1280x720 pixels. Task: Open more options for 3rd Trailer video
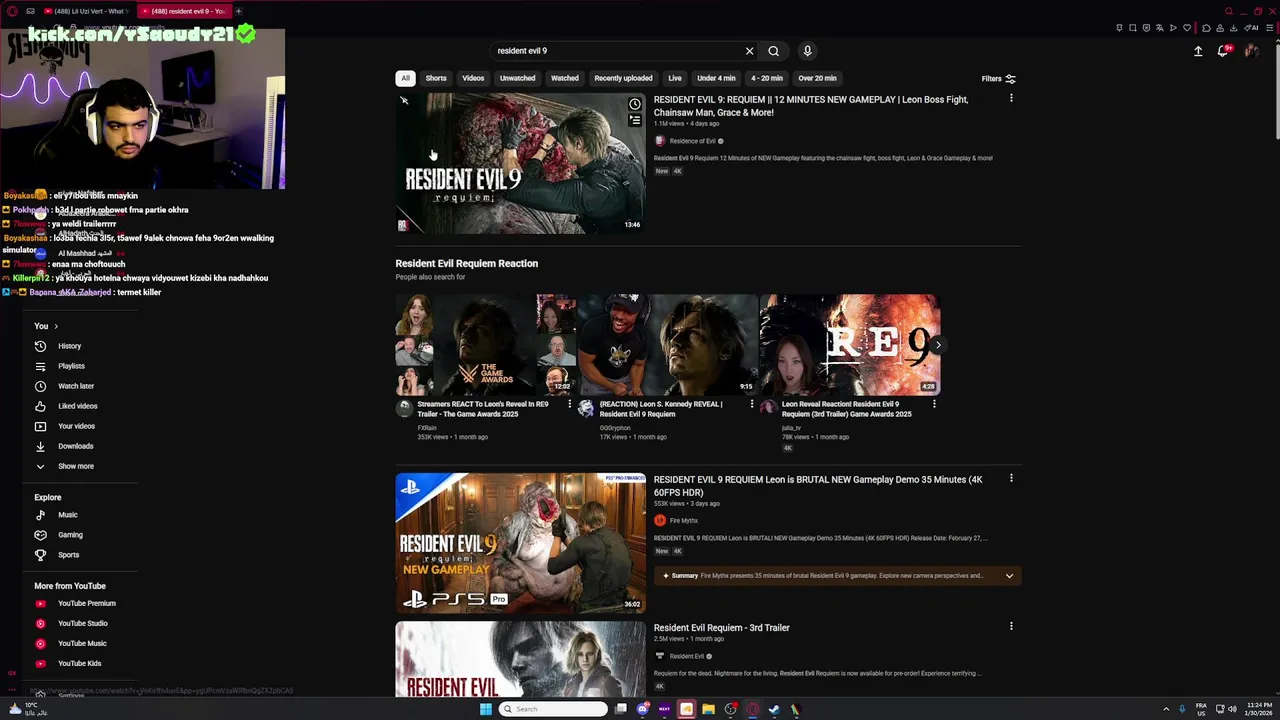pos(1011,627)
